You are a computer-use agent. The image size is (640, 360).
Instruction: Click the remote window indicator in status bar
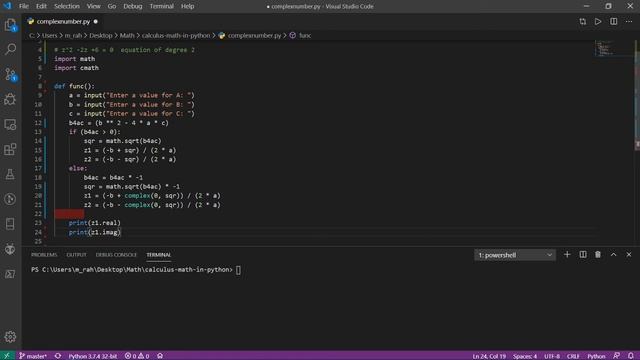(7, 356)
